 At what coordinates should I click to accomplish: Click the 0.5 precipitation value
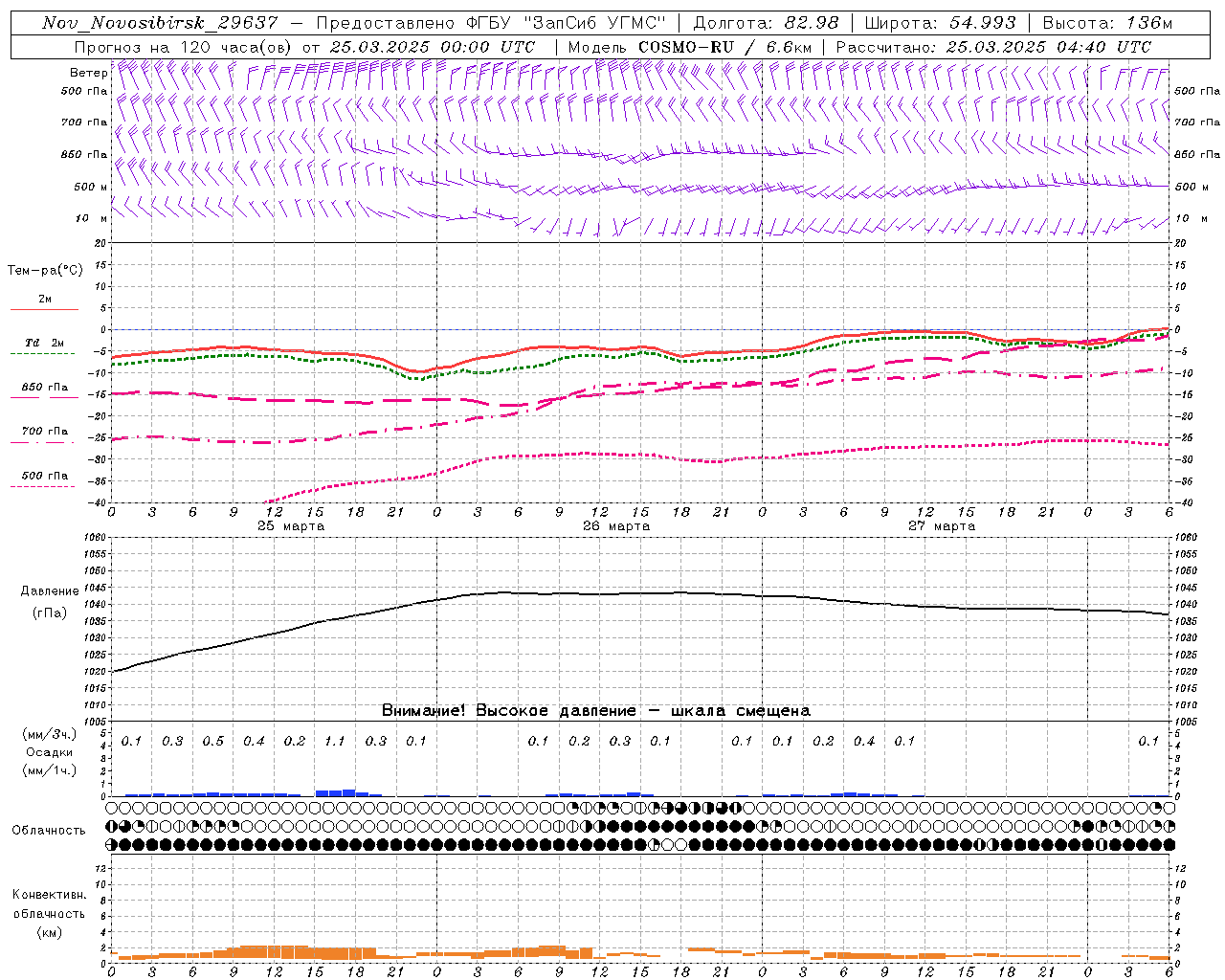tap(212, 742)
